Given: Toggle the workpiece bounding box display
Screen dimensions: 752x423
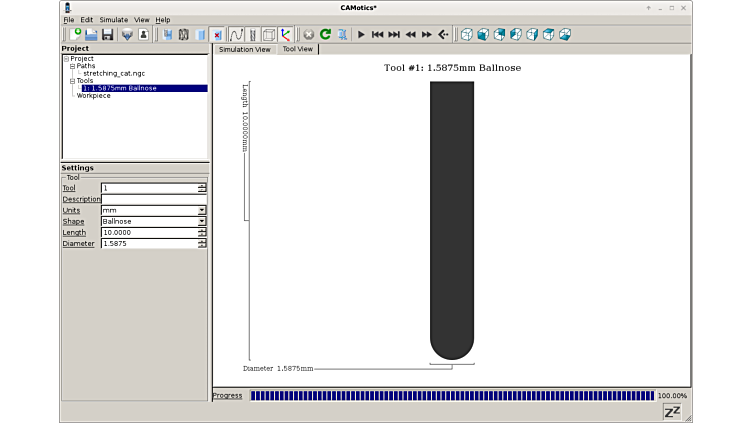Looking at the screenshot, I should pyautogui.click(x=269, y=34).
